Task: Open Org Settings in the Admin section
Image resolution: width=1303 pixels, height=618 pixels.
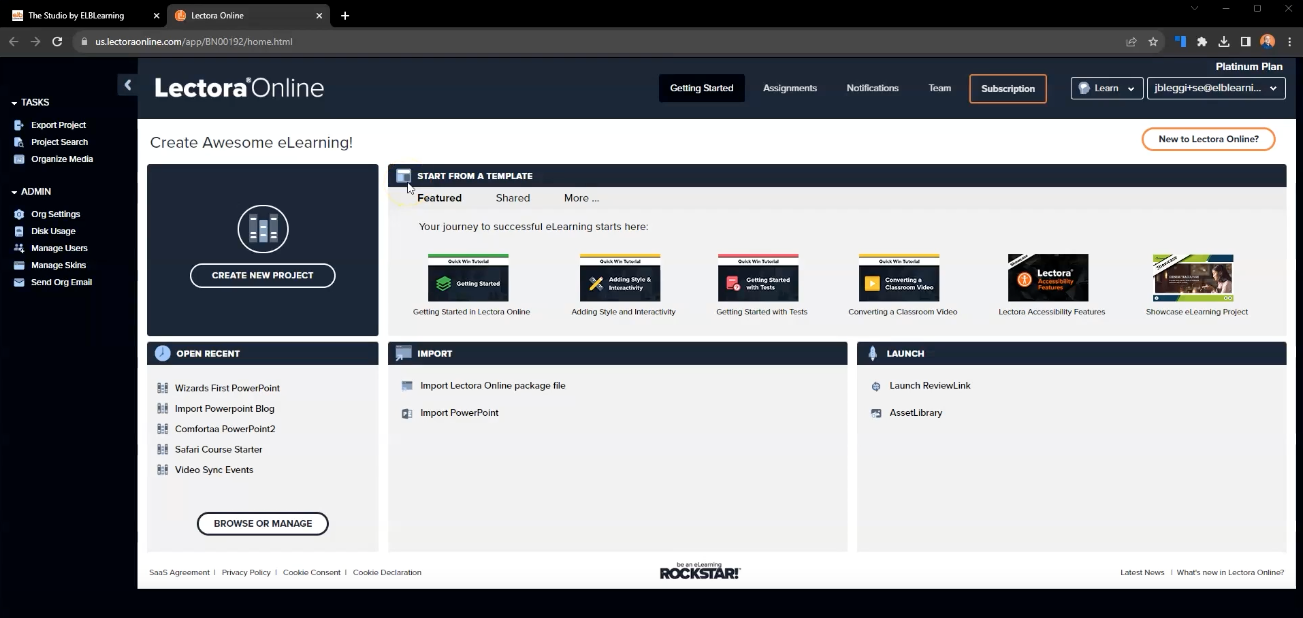Action: (x=18, y=214)
